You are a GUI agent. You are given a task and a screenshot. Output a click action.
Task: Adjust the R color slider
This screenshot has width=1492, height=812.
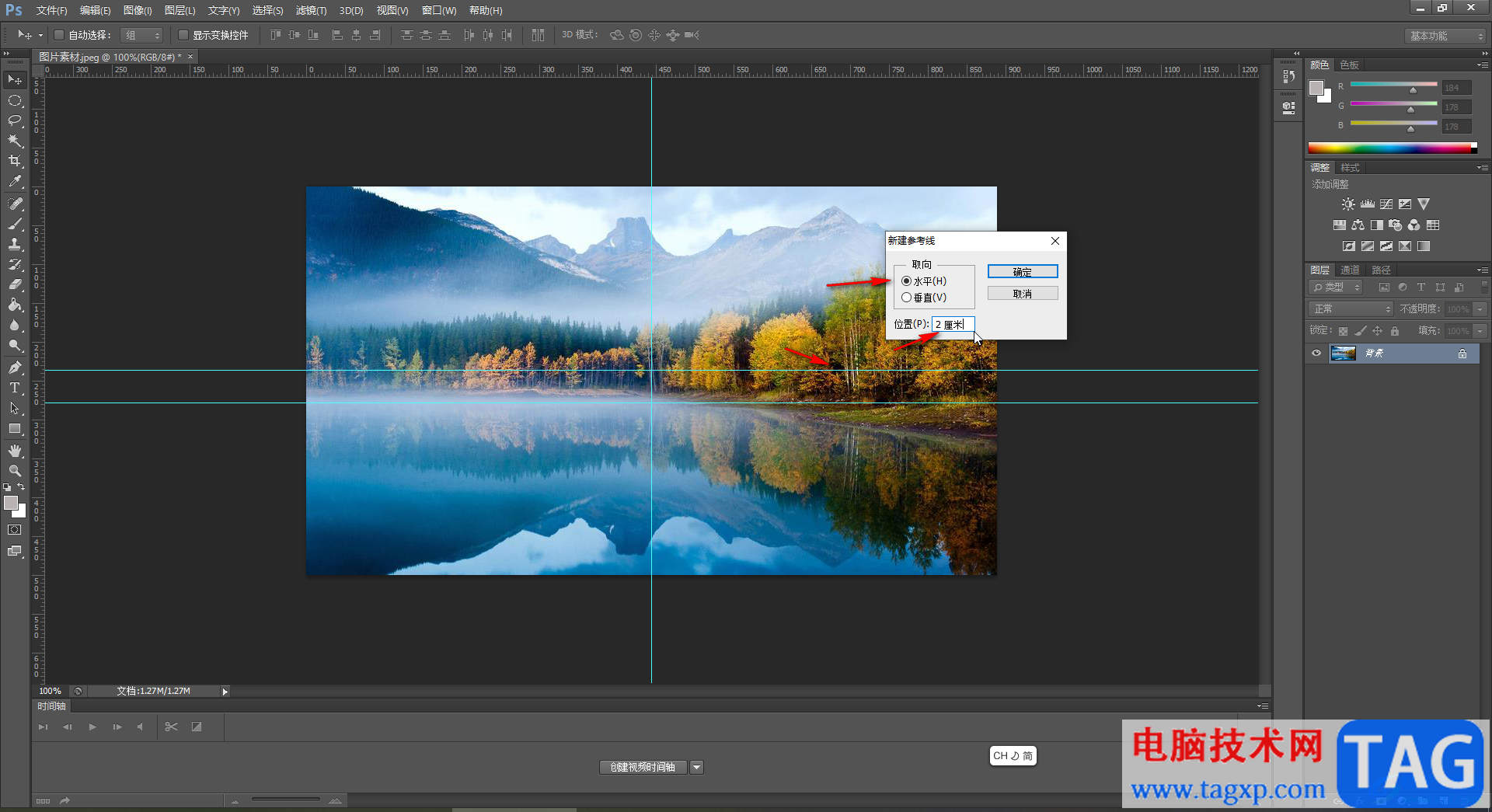tap(1413, 90)
